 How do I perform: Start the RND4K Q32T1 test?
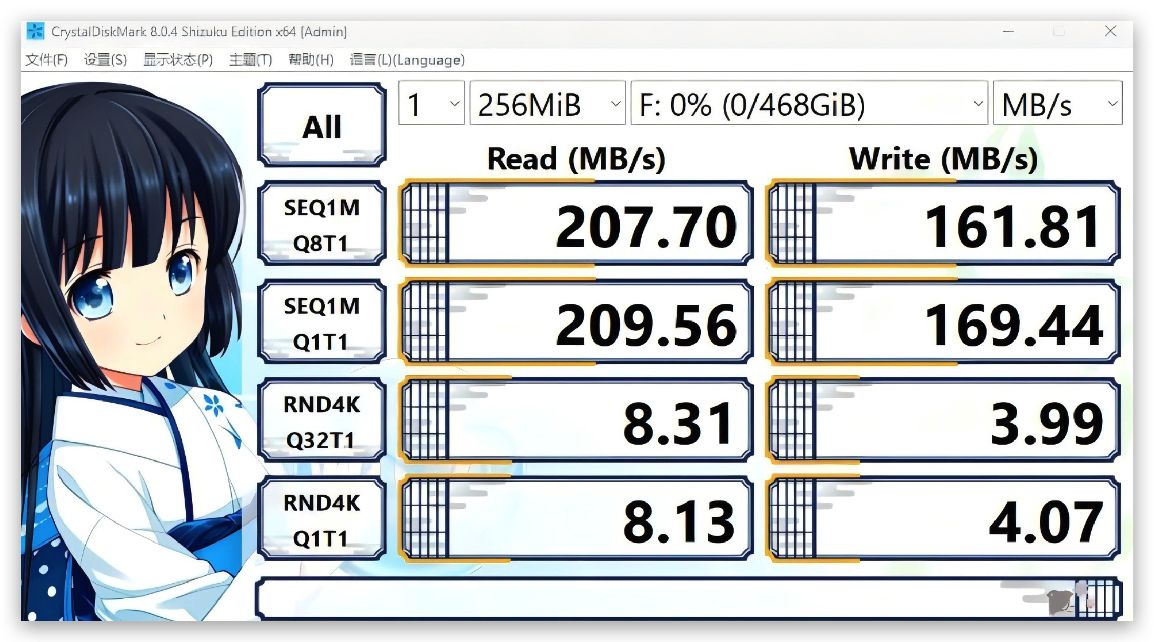(322, 421)
